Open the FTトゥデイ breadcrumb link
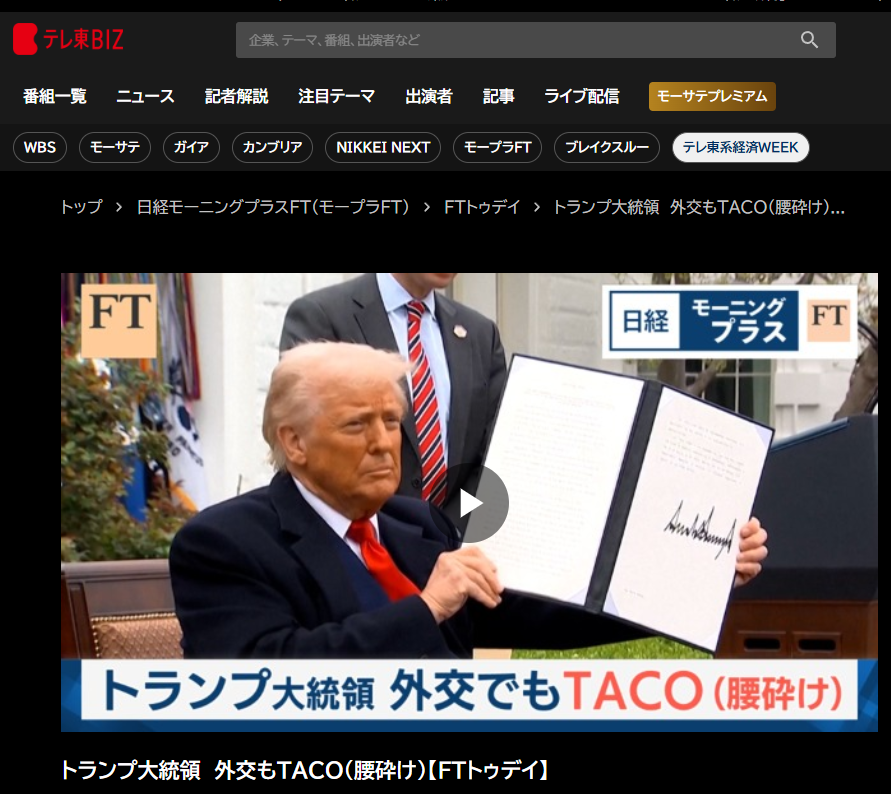891x794 pixels. 482,207
